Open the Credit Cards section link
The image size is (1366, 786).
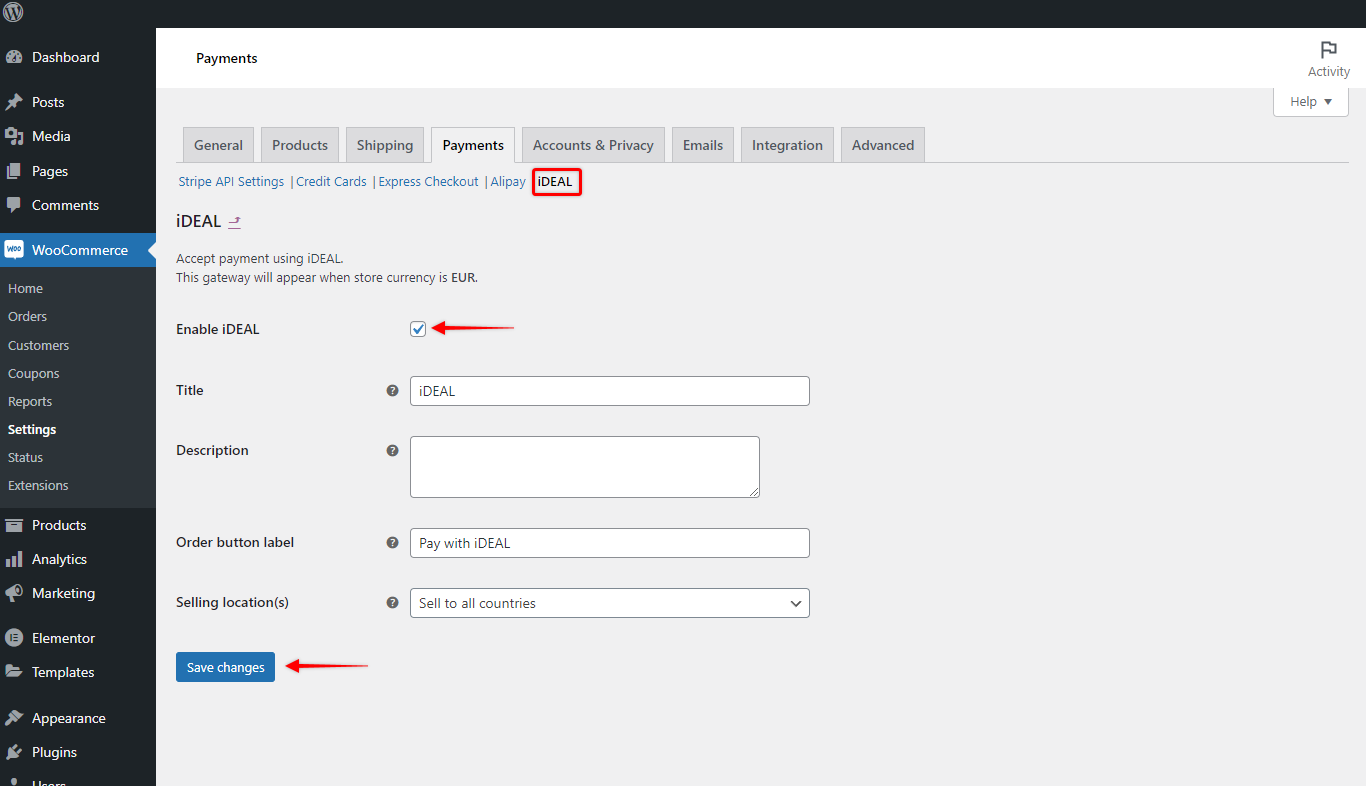coord(332,182)
